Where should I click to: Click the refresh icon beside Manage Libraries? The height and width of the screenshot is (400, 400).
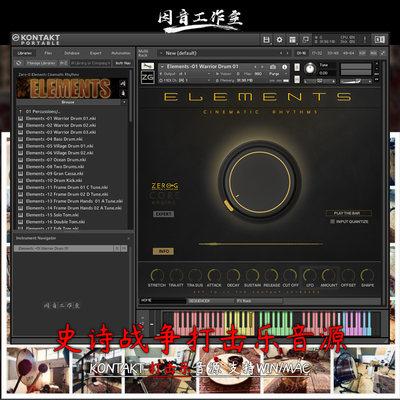coord(19,63)
